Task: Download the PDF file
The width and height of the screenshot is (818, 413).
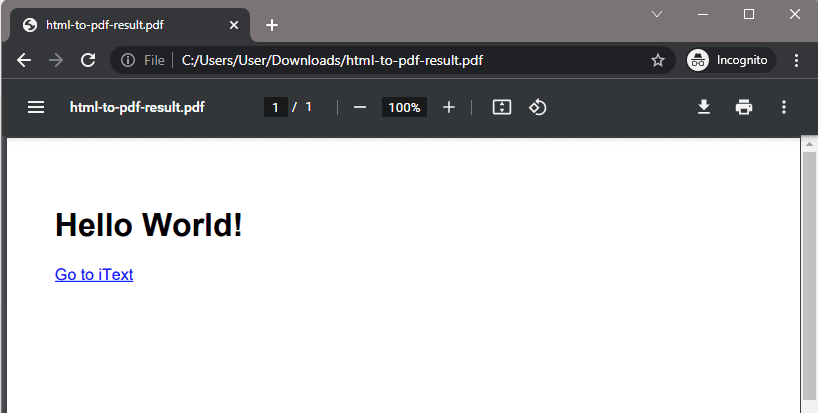Action: tap(704, 107)
